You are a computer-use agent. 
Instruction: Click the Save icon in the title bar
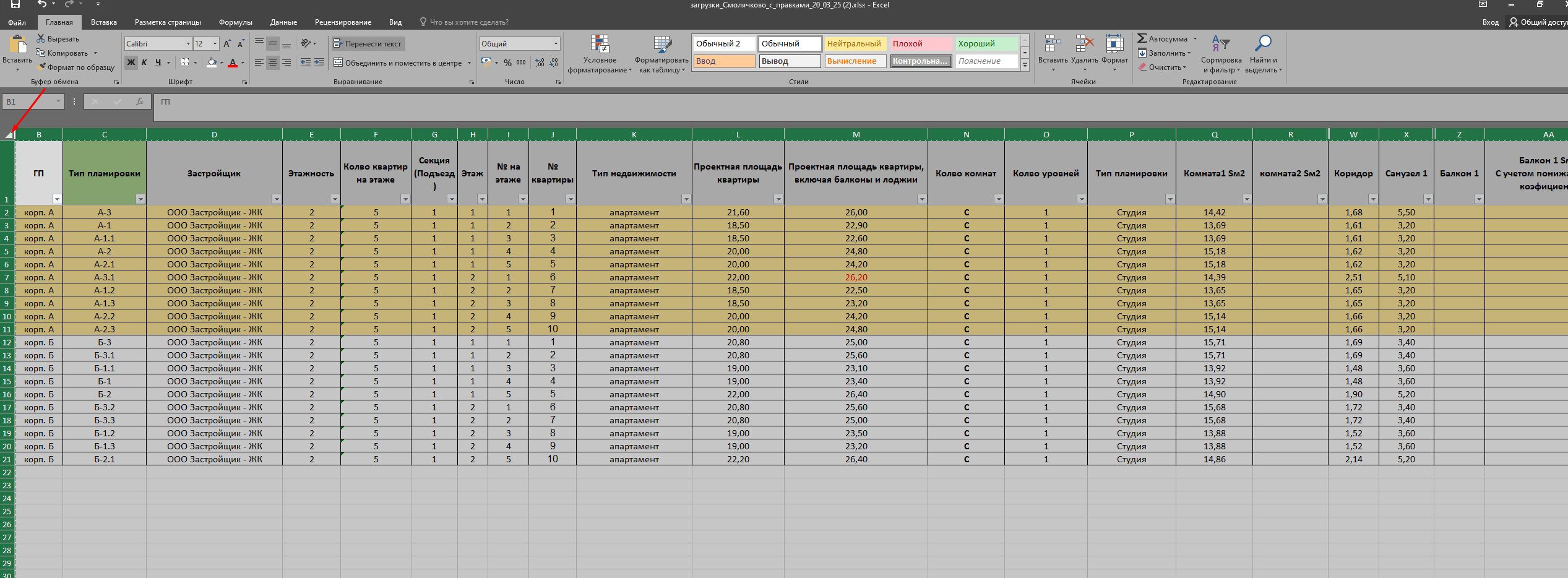15,4
